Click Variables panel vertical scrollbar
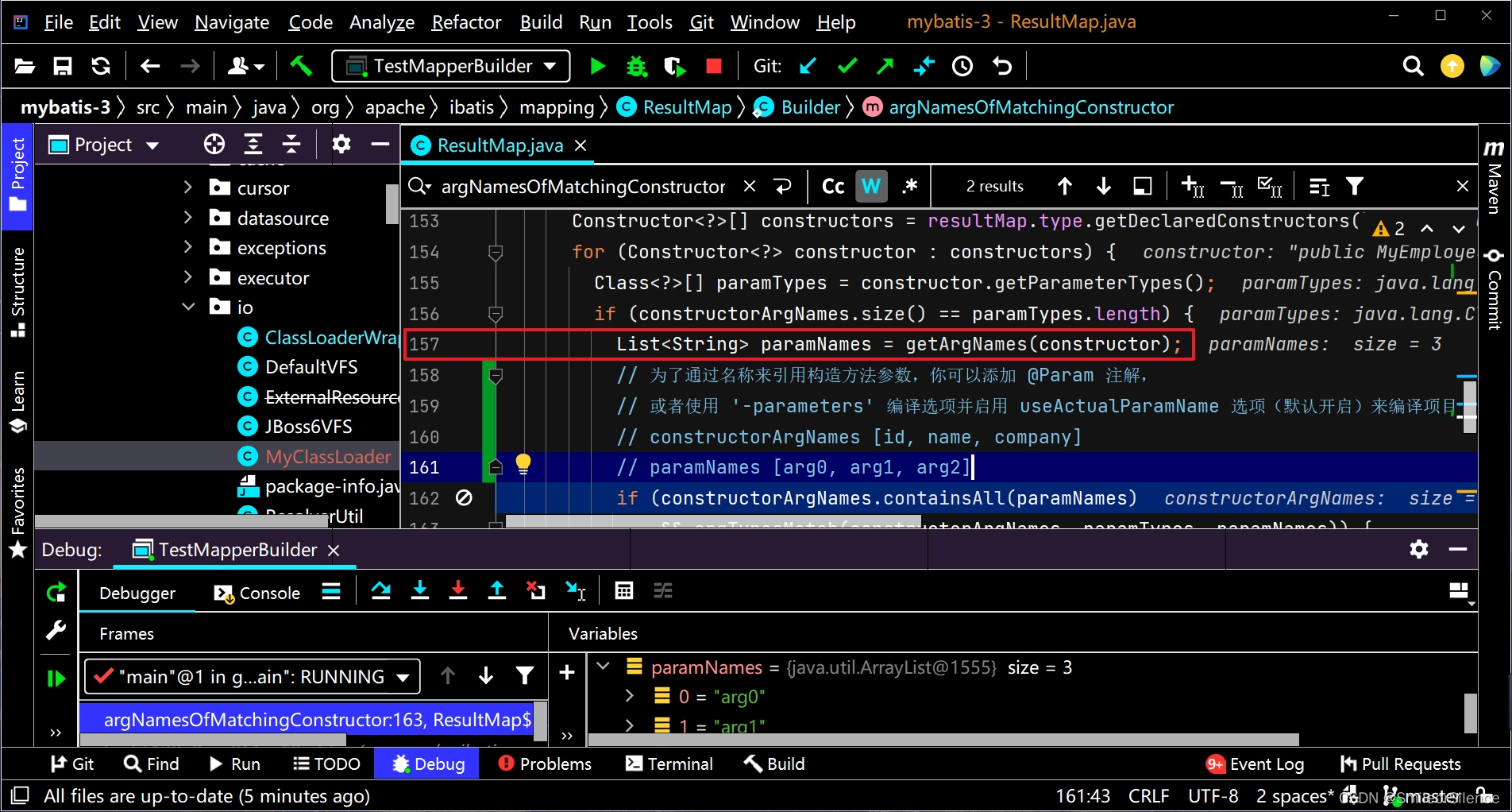This screenshot has height=812, width=1512. click(1471, 712)
